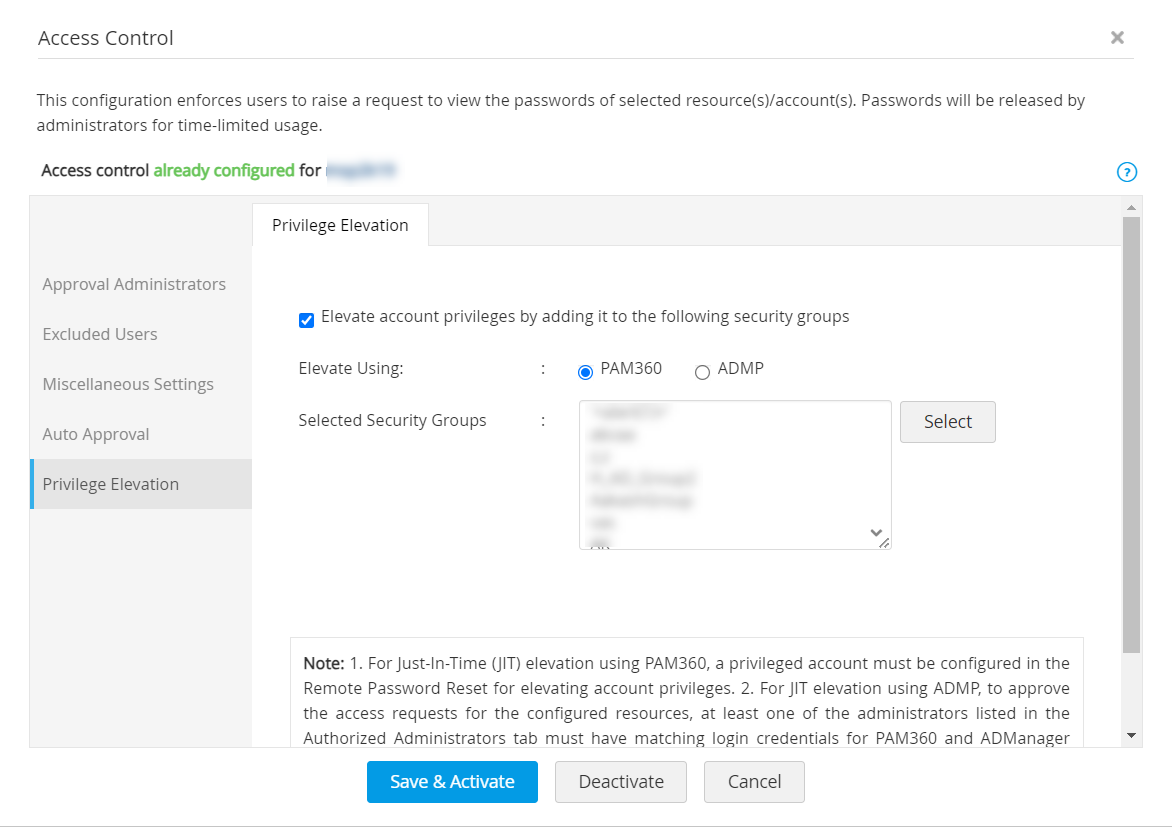Choose the ADMP elevation option

[702, 372]
